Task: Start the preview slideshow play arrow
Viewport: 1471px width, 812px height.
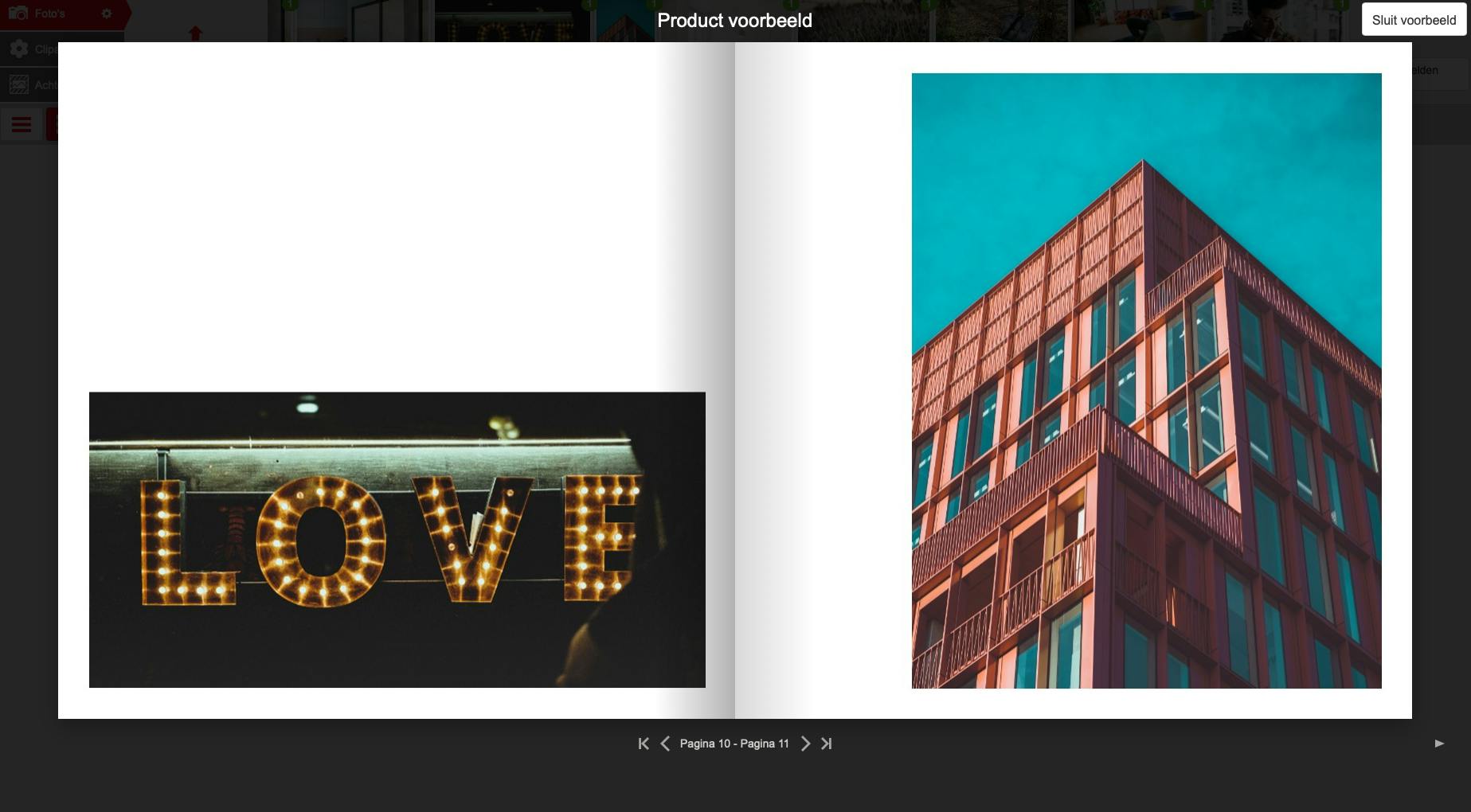Action: (x=1439, y=744)
